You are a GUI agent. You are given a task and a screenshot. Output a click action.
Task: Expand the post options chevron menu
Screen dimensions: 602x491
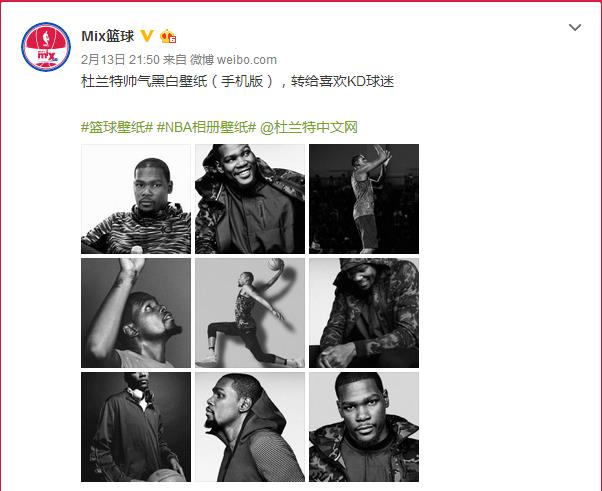(x=574, y=27)
